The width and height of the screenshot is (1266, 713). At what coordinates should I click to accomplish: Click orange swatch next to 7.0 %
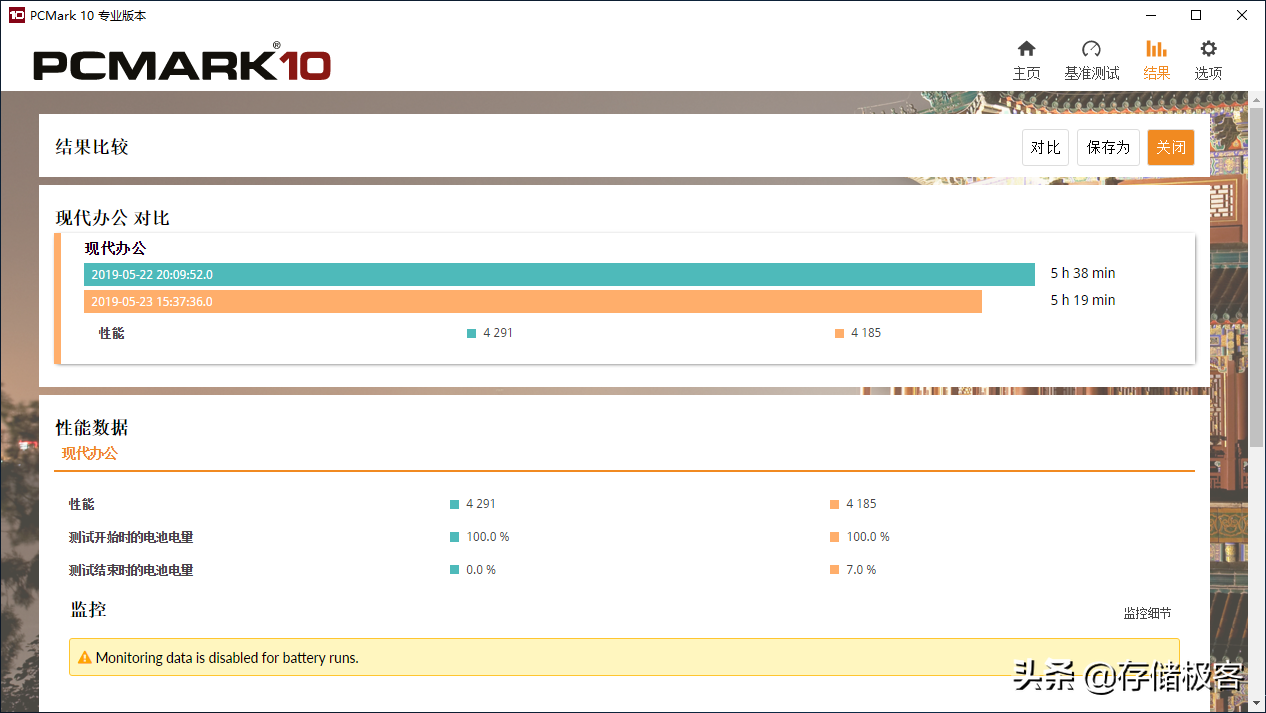point(834,570)
